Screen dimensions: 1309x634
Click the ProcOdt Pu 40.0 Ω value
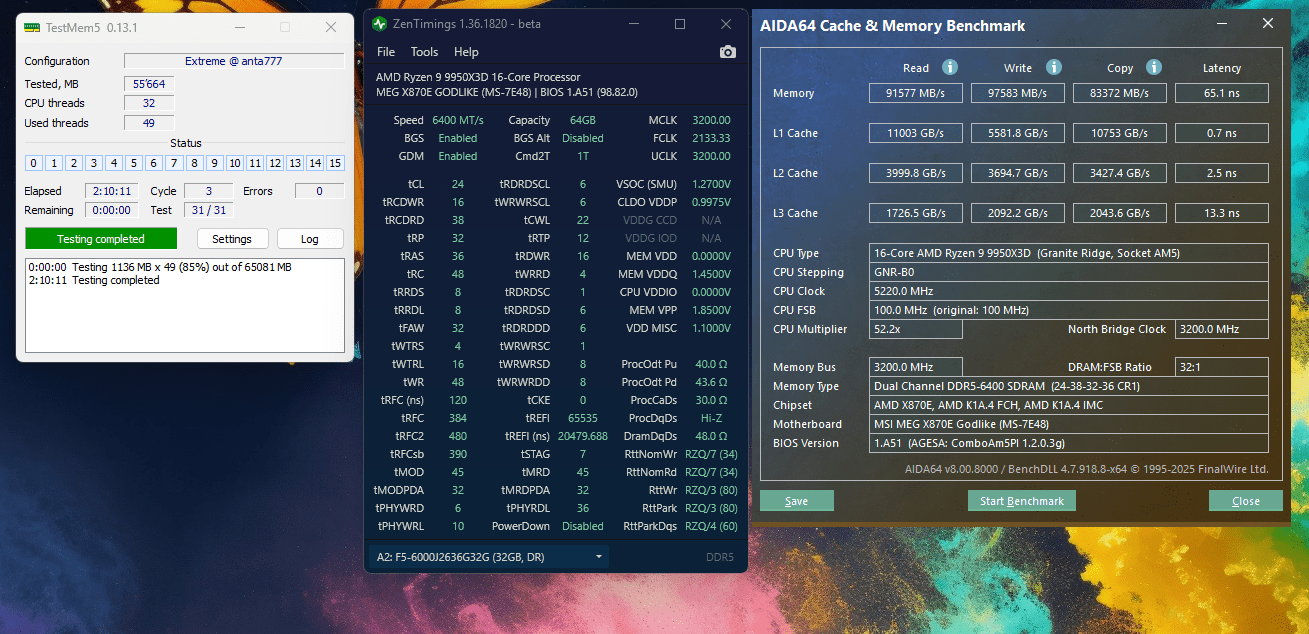(x=711, y=364)
